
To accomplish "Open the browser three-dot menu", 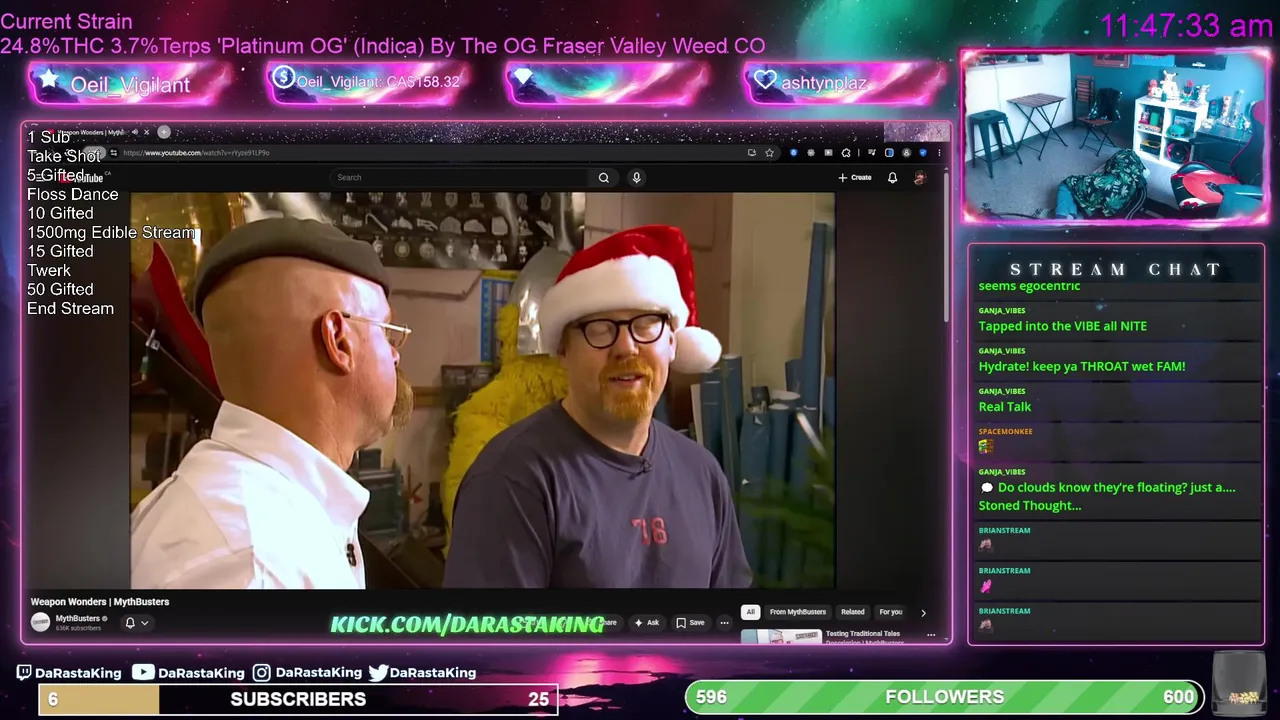I will tap(939, 153).
